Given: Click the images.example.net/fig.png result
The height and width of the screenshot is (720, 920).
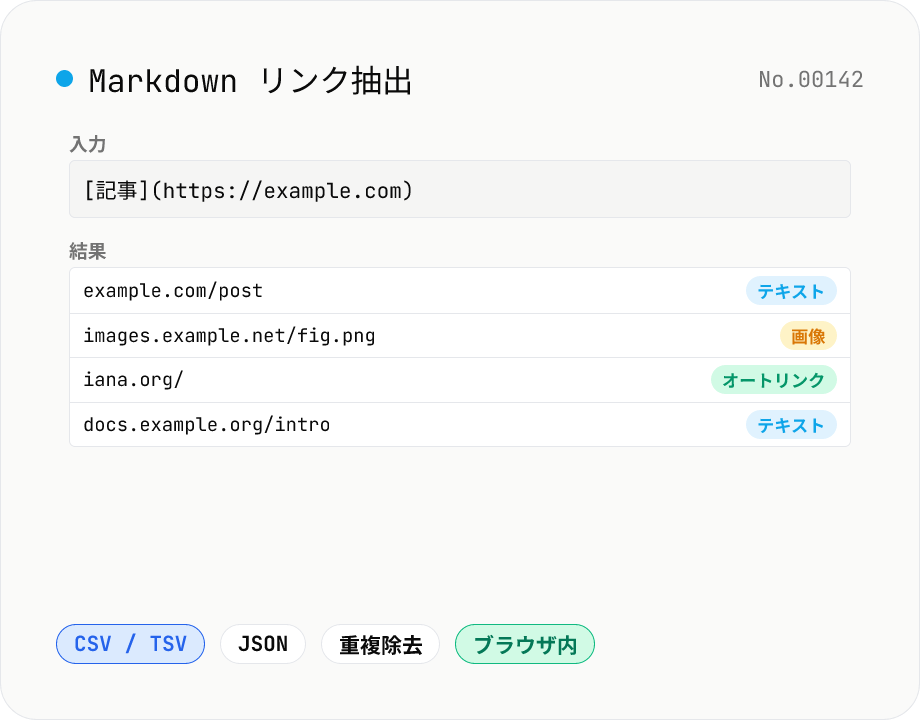Looking at the screenshot, I should point(459,336).
